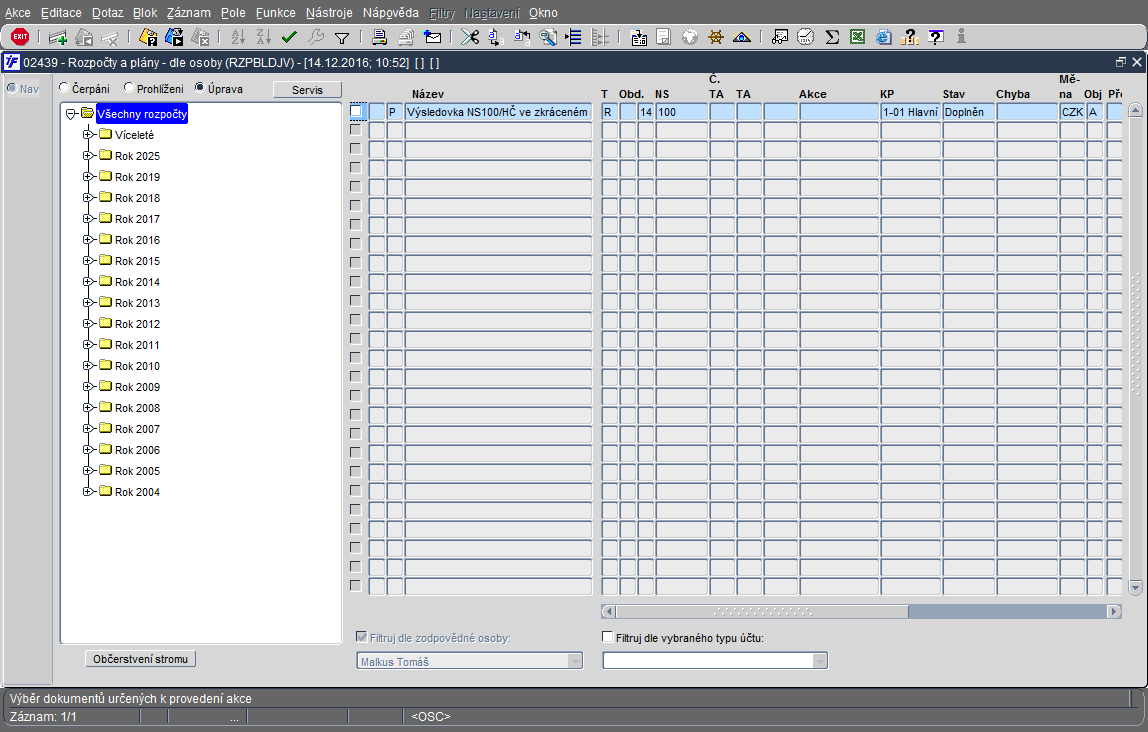Screen dimensions: 1148x732
Task: Select the Nav radio button
Action: click(12, 88)
